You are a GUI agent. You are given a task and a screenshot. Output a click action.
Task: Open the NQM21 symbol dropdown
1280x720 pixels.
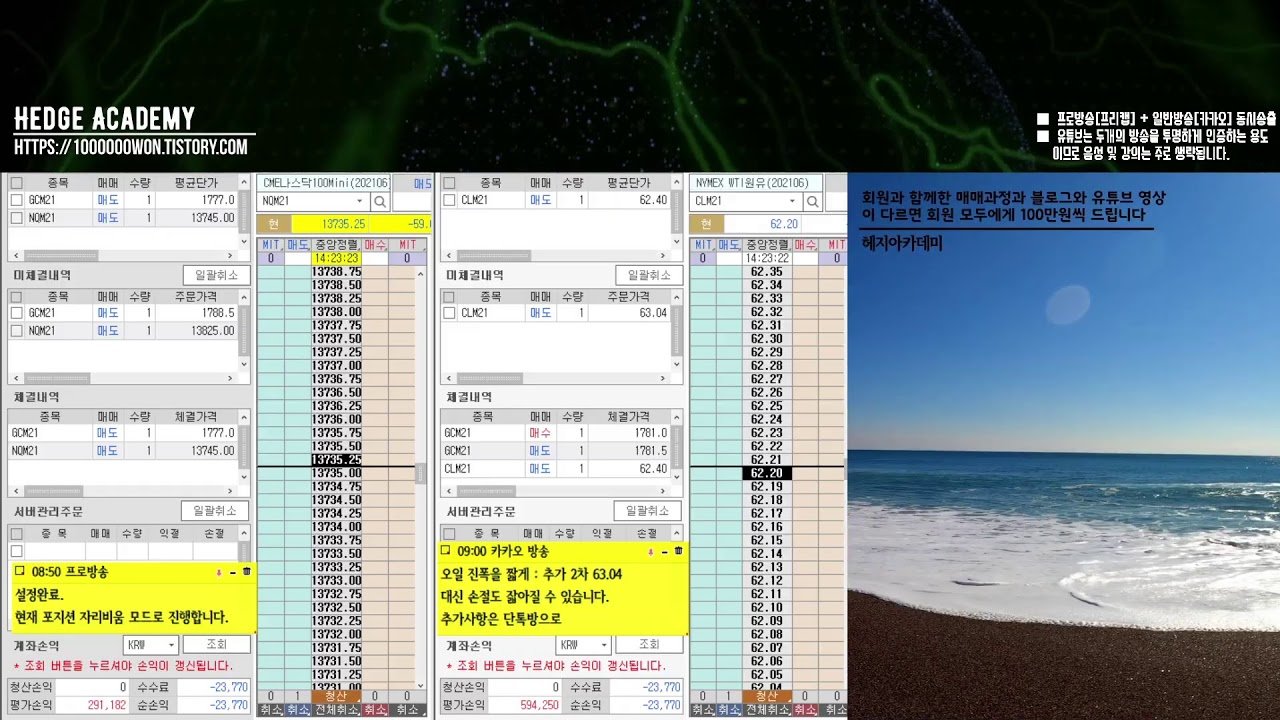click(360, 201)
